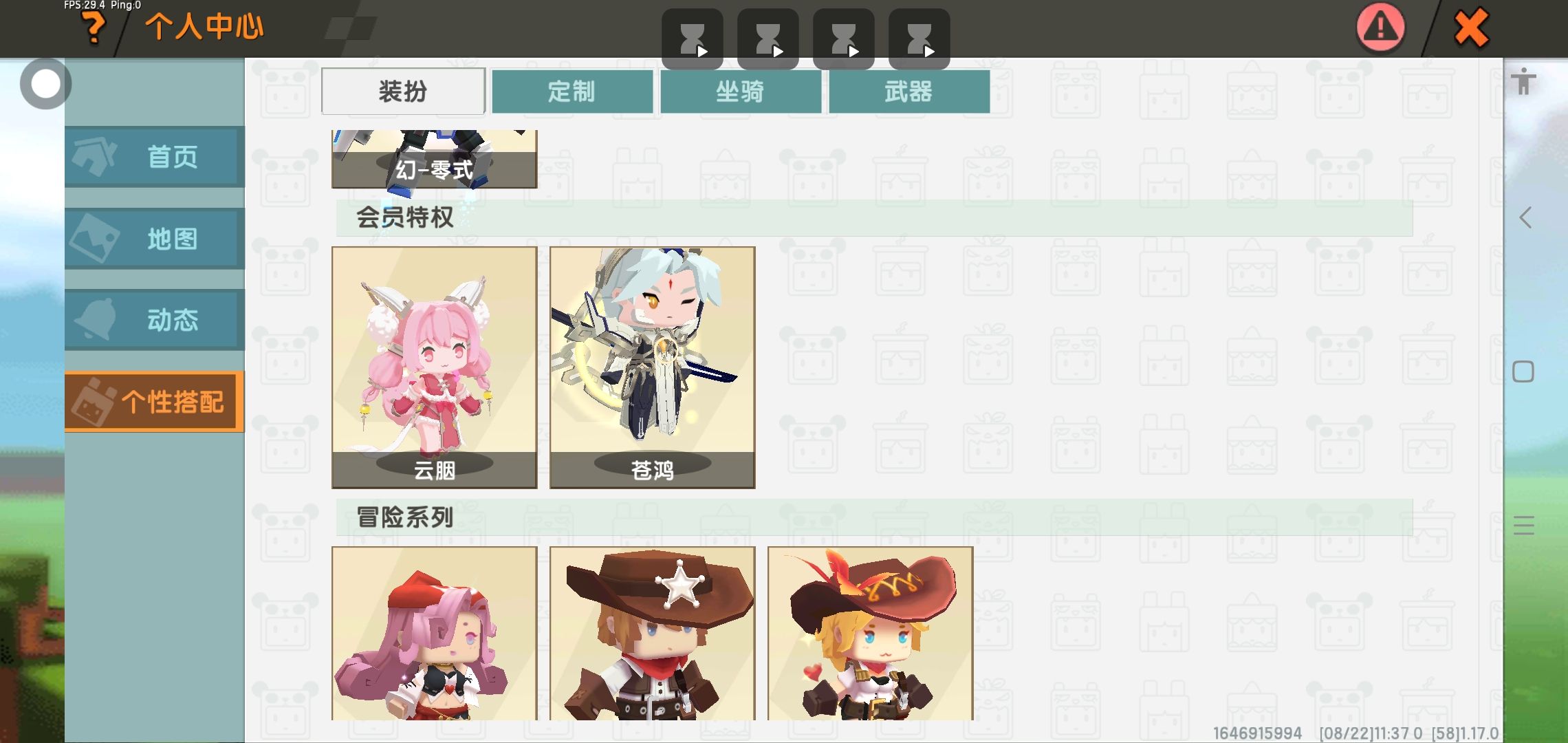Open 地图 from the sidebar
This screenshot has width=1568, height=743.
[155, 239]
